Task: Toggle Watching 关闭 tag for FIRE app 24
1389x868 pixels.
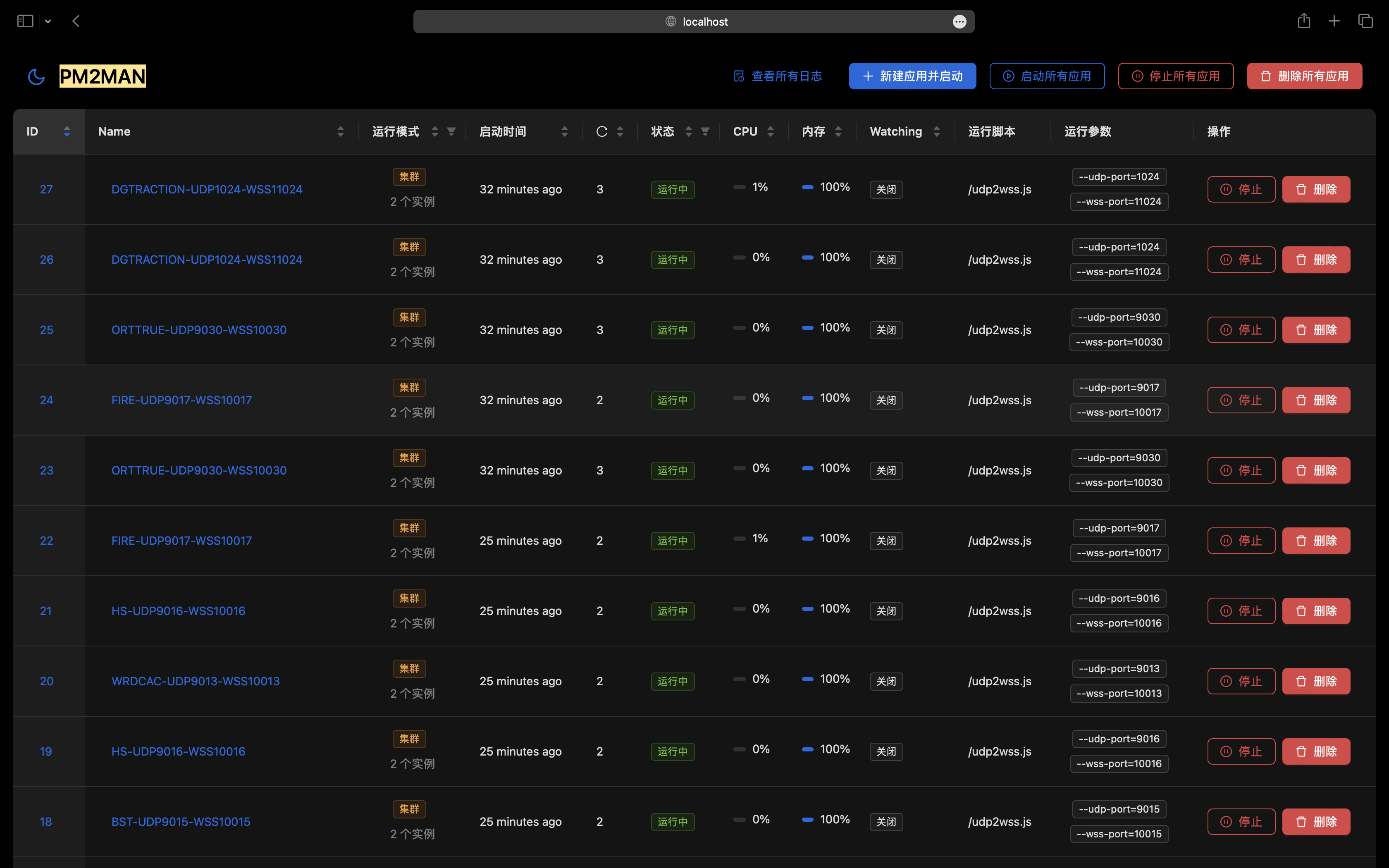Action: 885,400
